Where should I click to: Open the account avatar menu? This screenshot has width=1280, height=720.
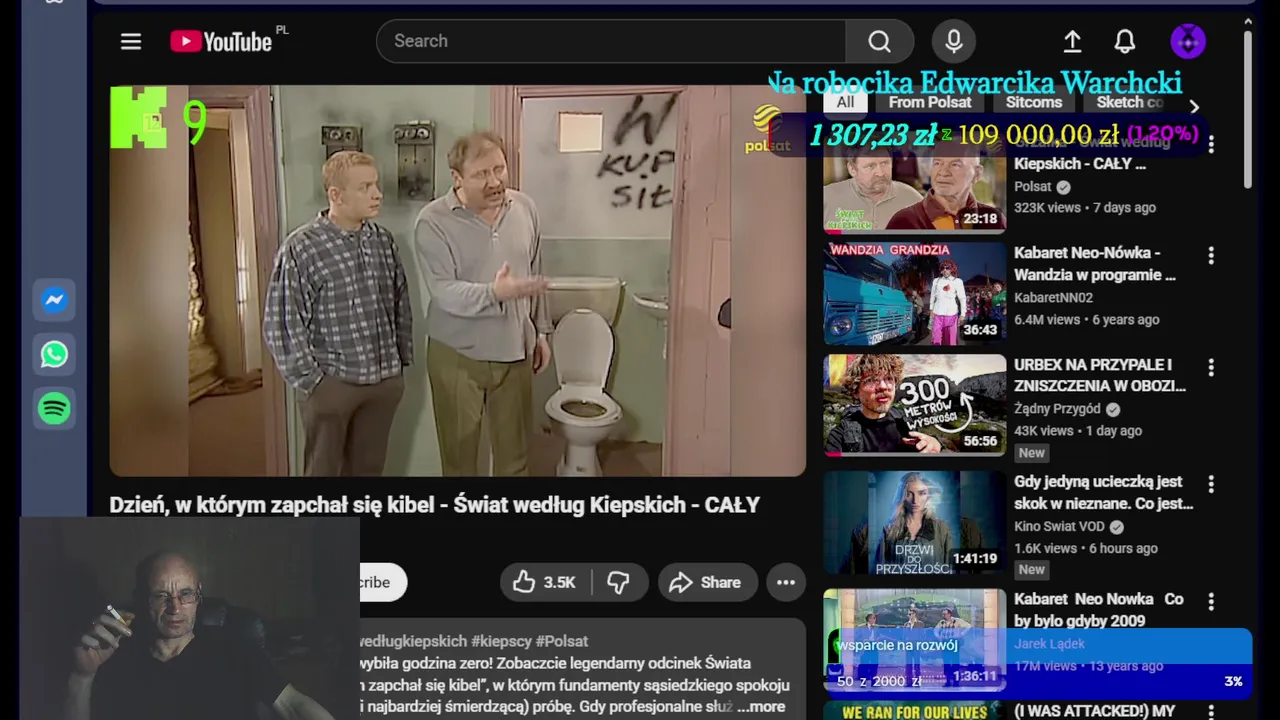[1188, 41]
